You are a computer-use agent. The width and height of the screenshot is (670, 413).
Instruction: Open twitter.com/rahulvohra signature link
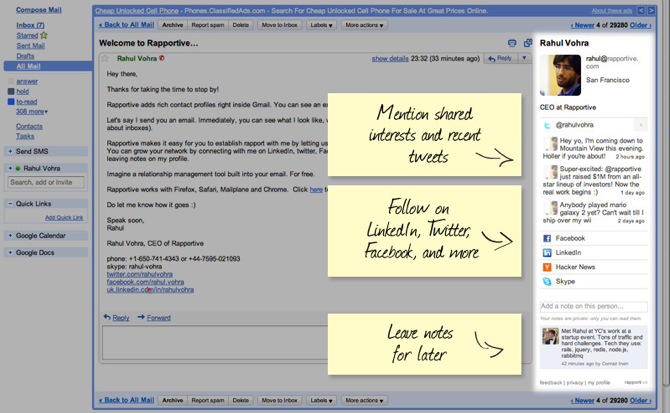click(x=140, y=274)
